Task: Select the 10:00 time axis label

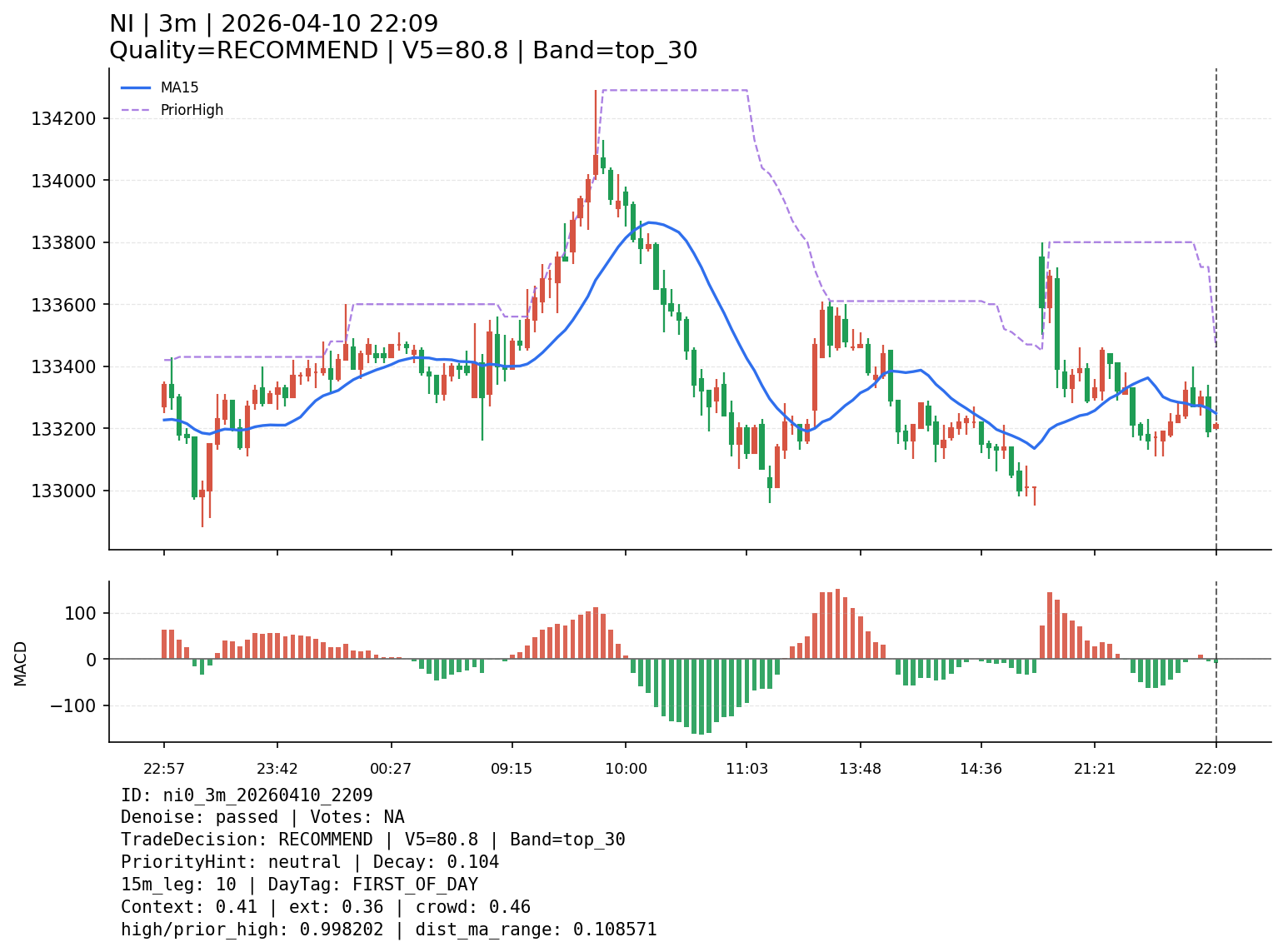Action: tap(626, 769)
